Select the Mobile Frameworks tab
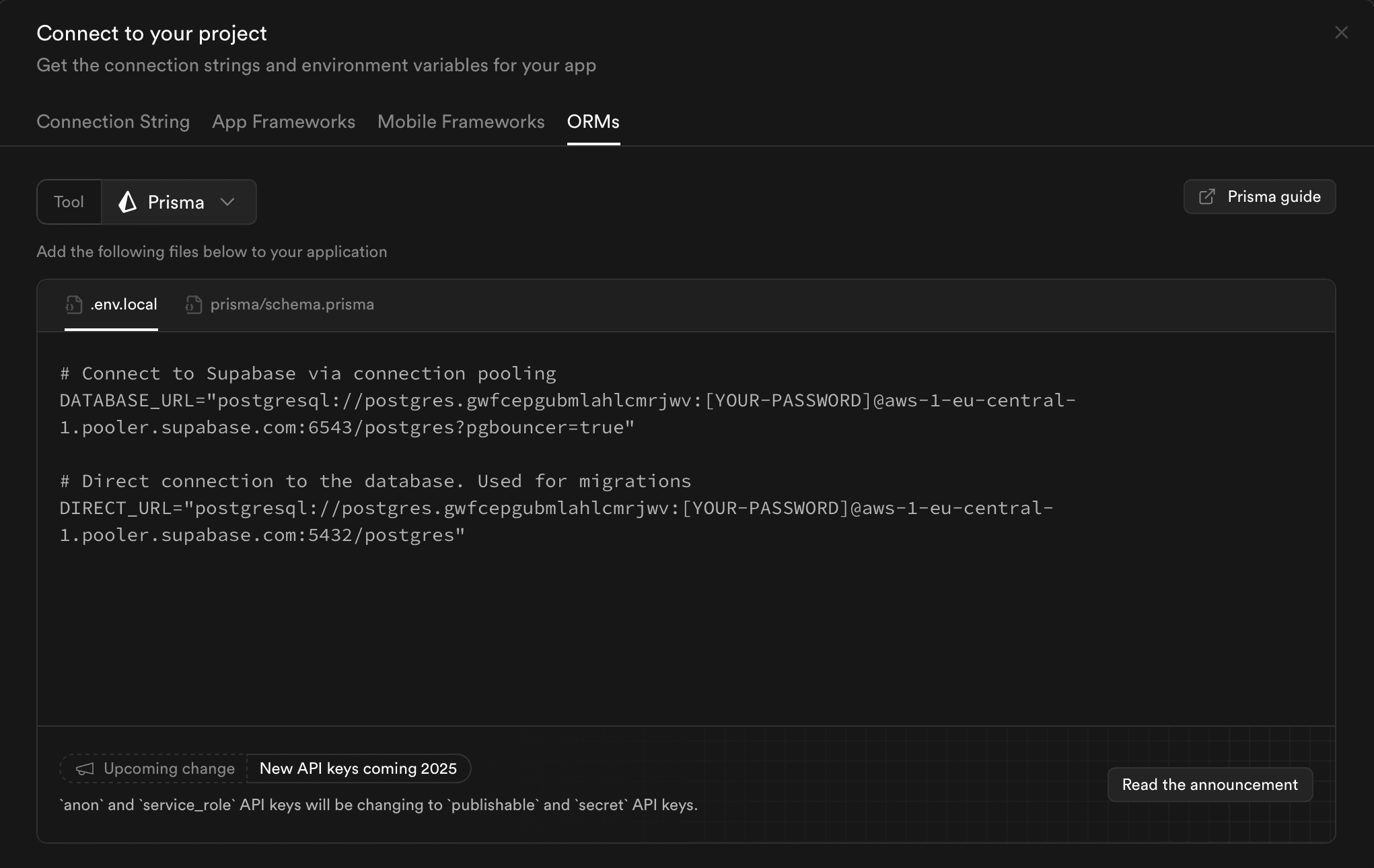The width and height of the screenshot is (1374, 868). point(461,122)
